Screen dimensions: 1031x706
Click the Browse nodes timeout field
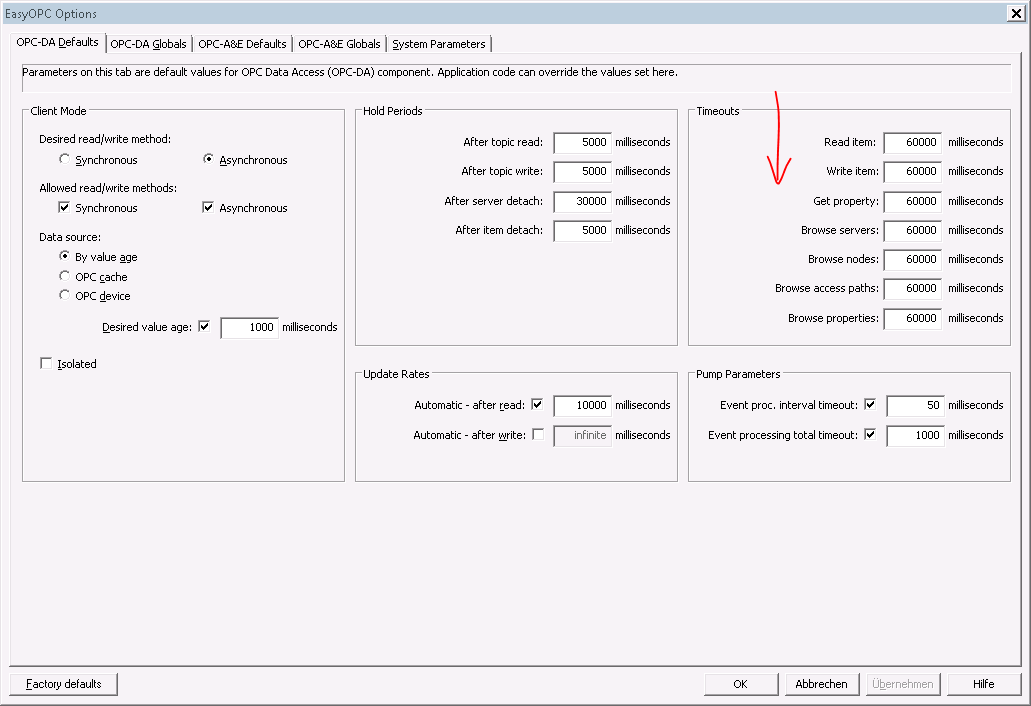coord(913,260)
